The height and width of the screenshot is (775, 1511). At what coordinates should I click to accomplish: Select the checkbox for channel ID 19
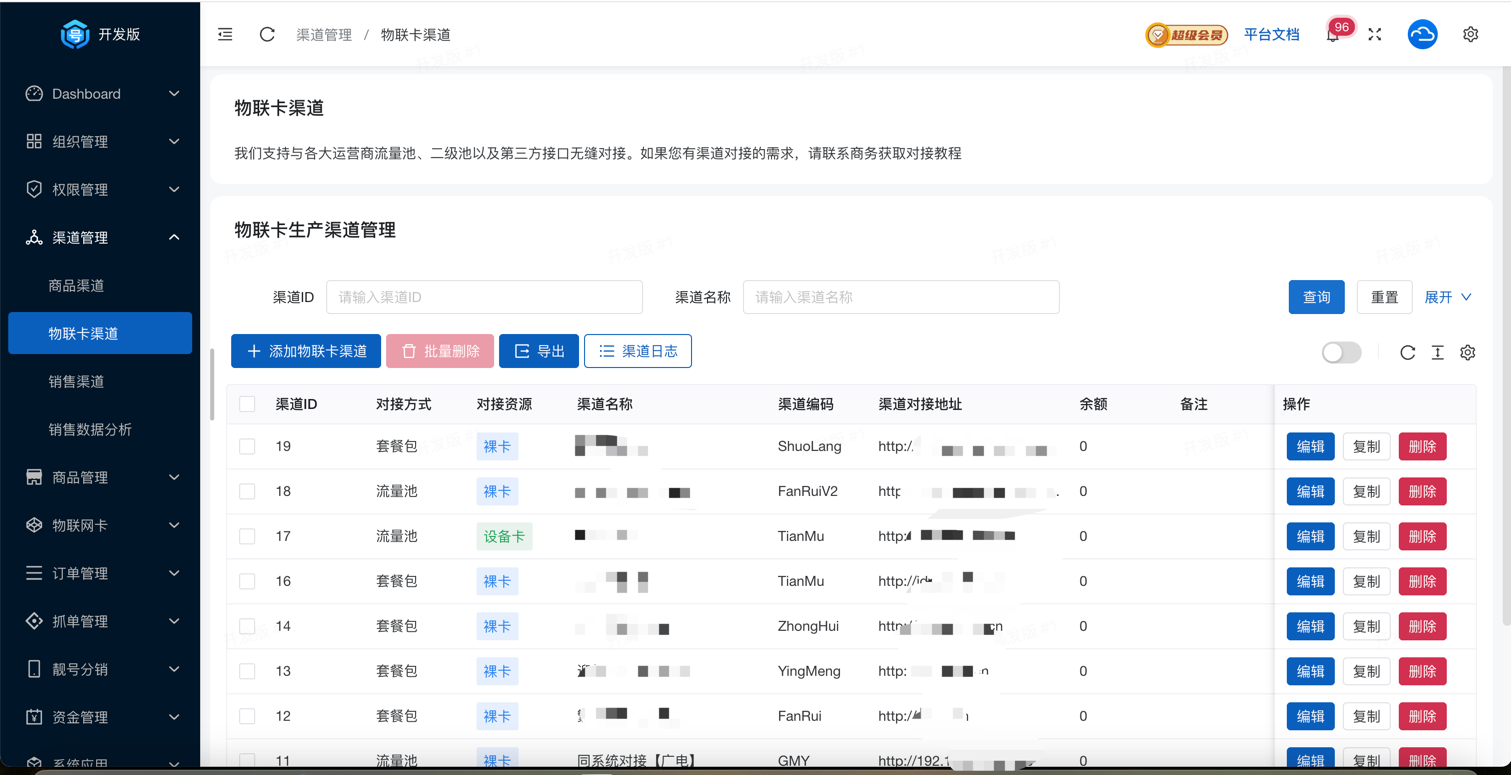pyautogui.click(x=247, y=447)
